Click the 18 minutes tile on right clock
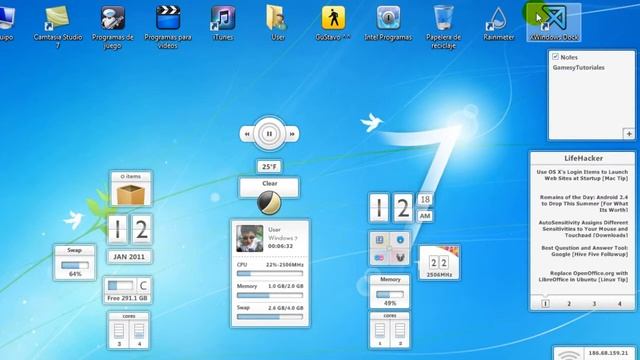The image size is (640, 360). pos(425,199)
